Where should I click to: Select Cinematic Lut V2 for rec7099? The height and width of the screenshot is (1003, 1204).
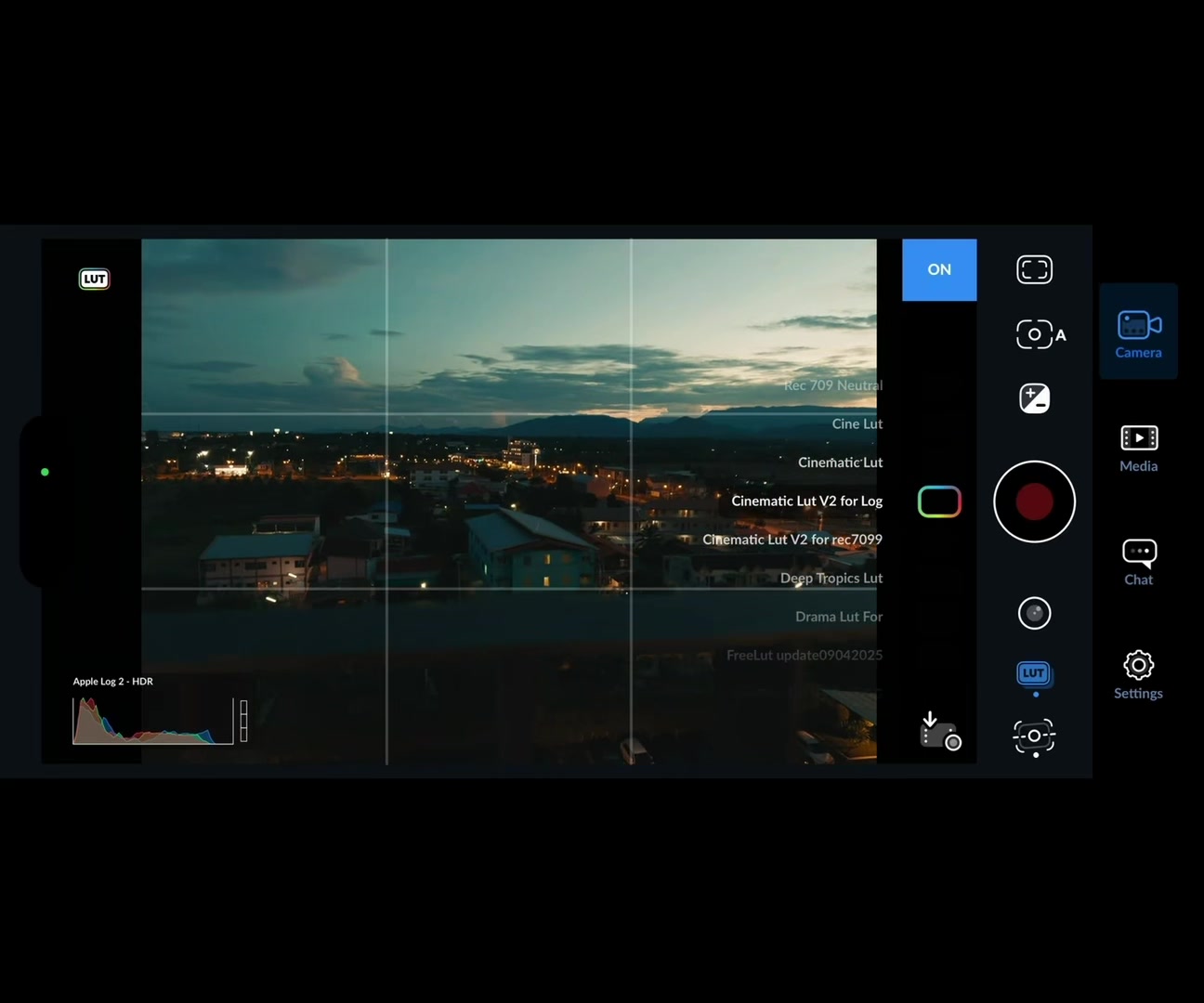[792, 540]
